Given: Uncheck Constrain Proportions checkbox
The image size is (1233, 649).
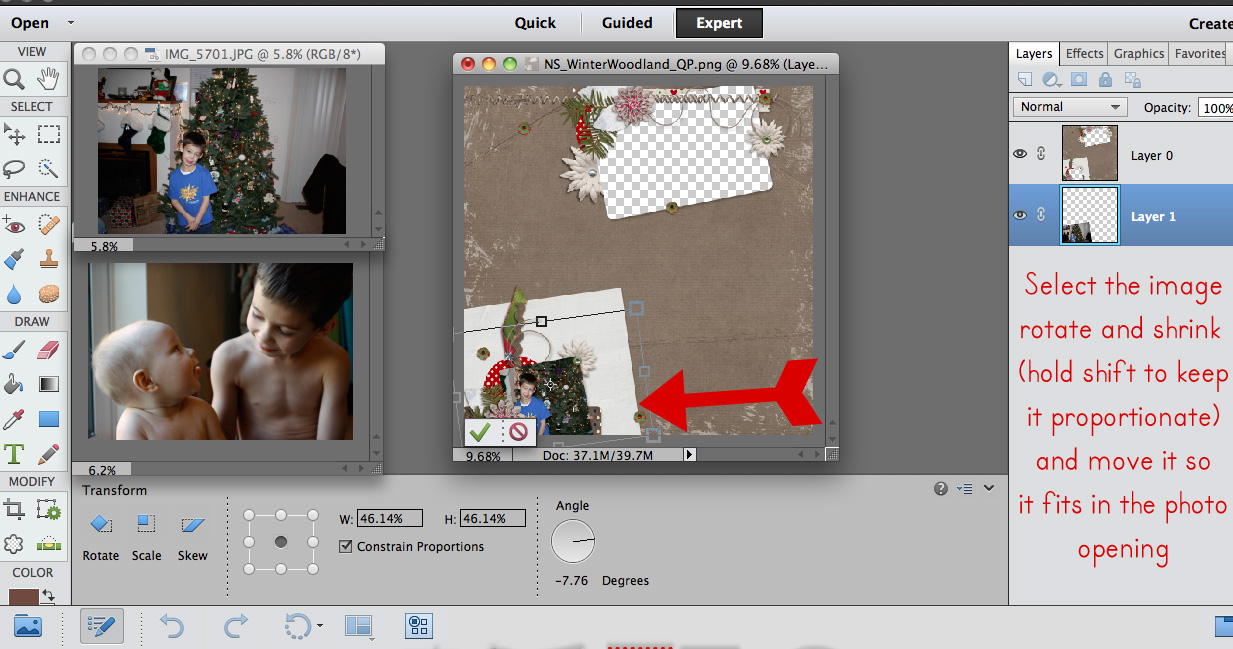Looking at the screenshot, I should click(346, 546).
